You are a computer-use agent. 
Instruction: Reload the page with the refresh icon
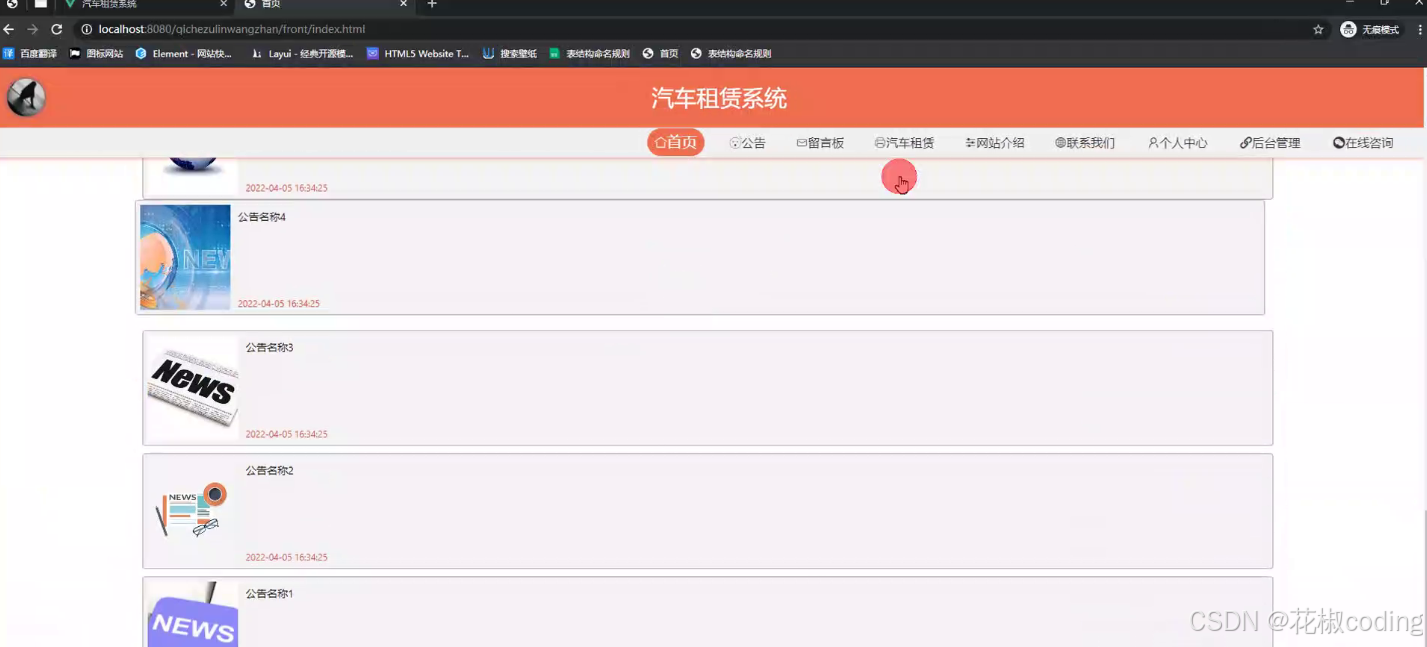click(x=57, y=29)
